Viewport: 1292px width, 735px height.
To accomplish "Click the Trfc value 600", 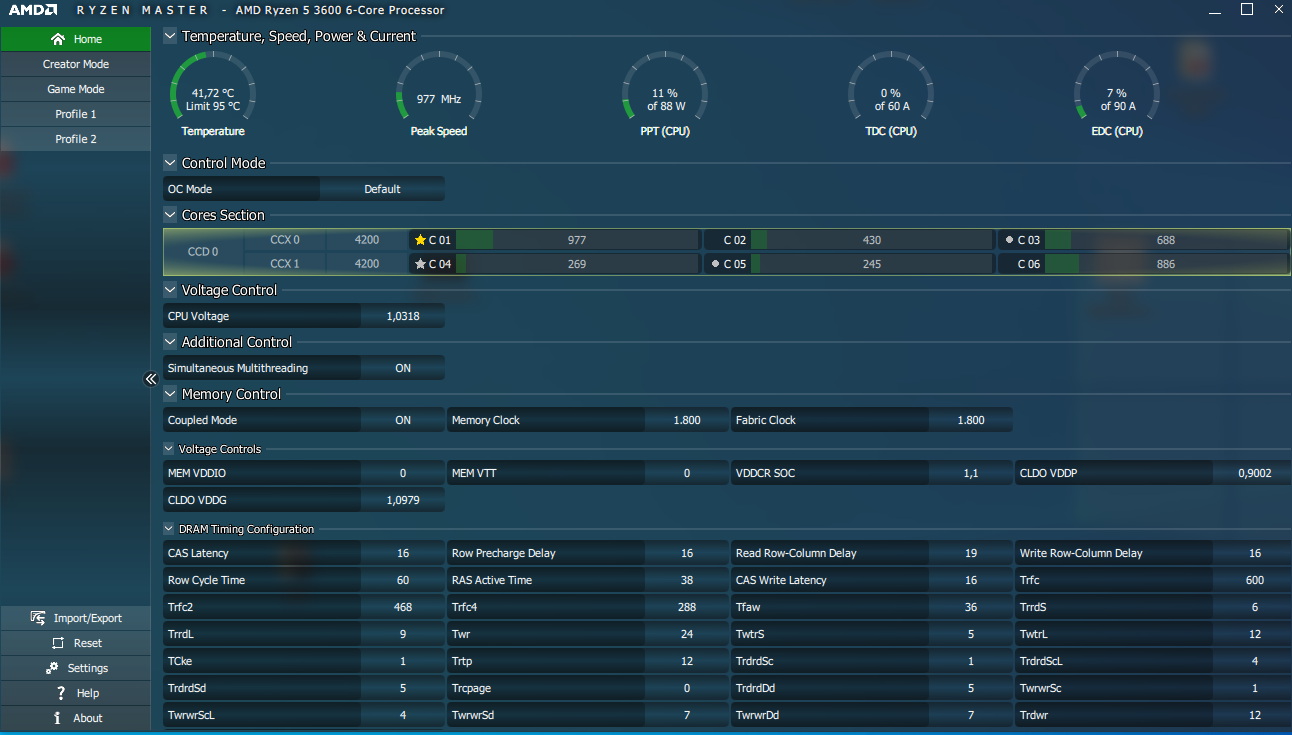I will tap(1255, 580).
